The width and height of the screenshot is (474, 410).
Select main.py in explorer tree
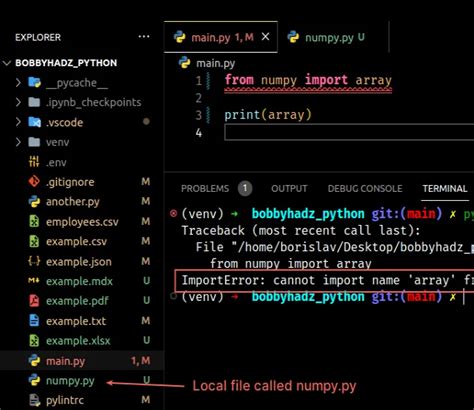tap(82, 361)
